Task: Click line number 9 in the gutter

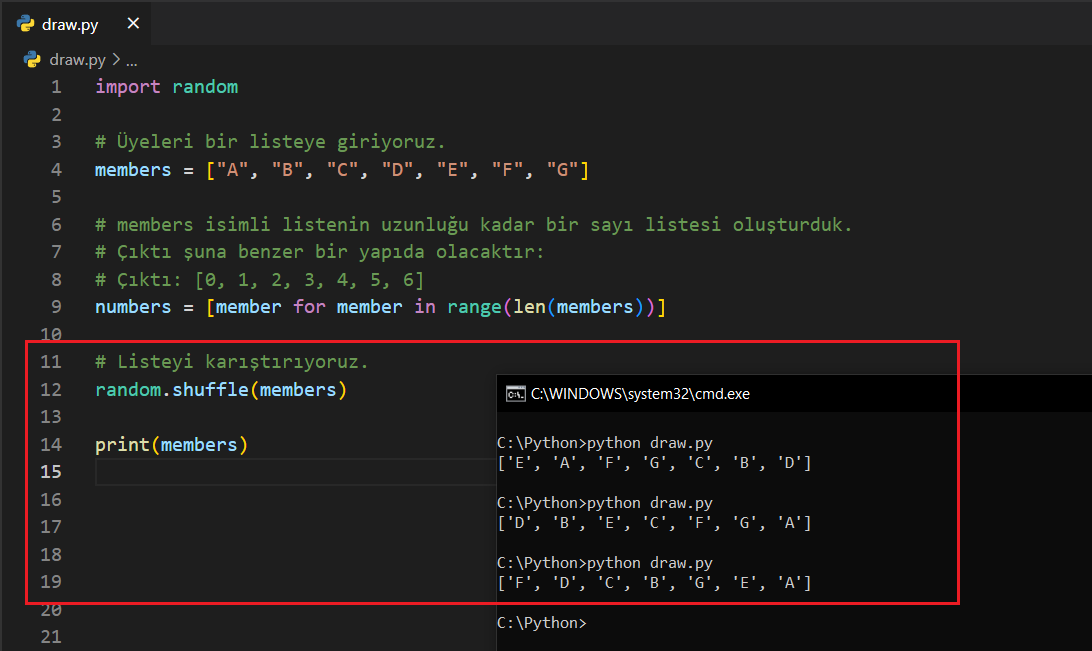Action: [56, 307]
